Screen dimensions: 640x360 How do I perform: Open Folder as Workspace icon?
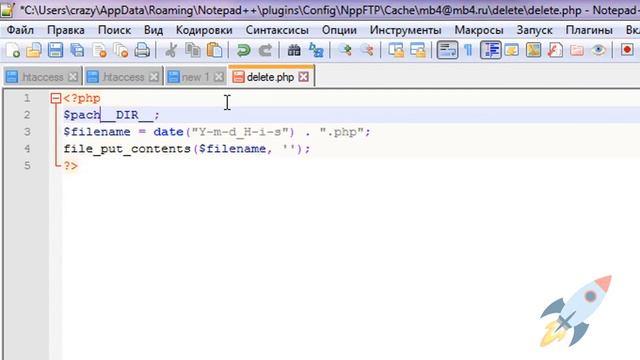click(x=577, y=50)
